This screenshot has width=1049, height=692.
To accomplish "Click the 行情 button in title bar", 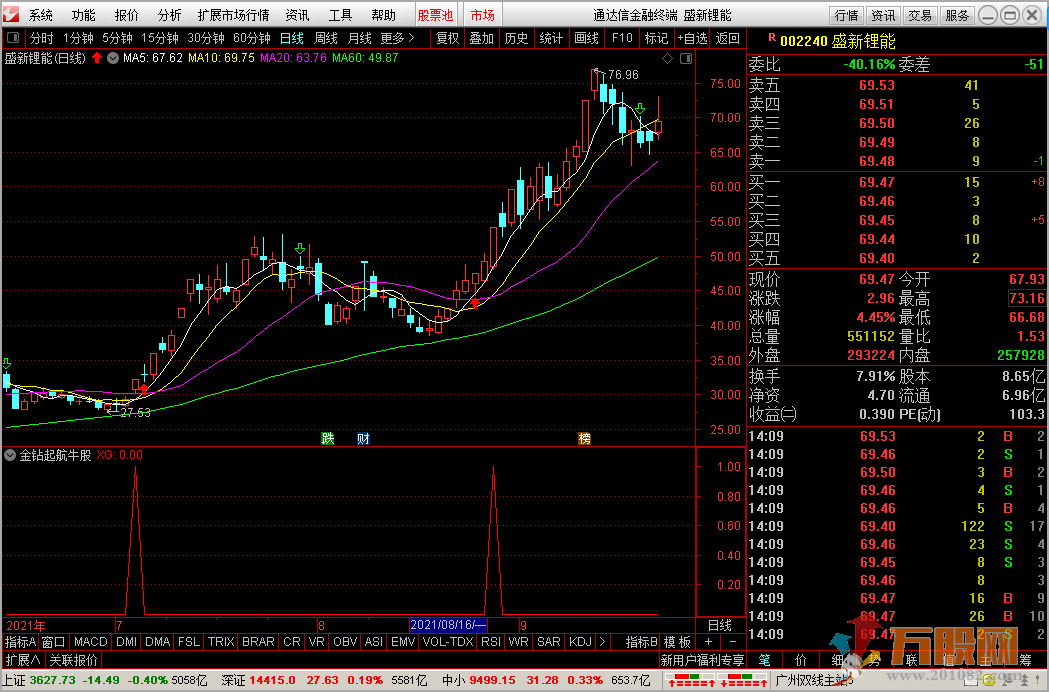I will tap(846, 15).
